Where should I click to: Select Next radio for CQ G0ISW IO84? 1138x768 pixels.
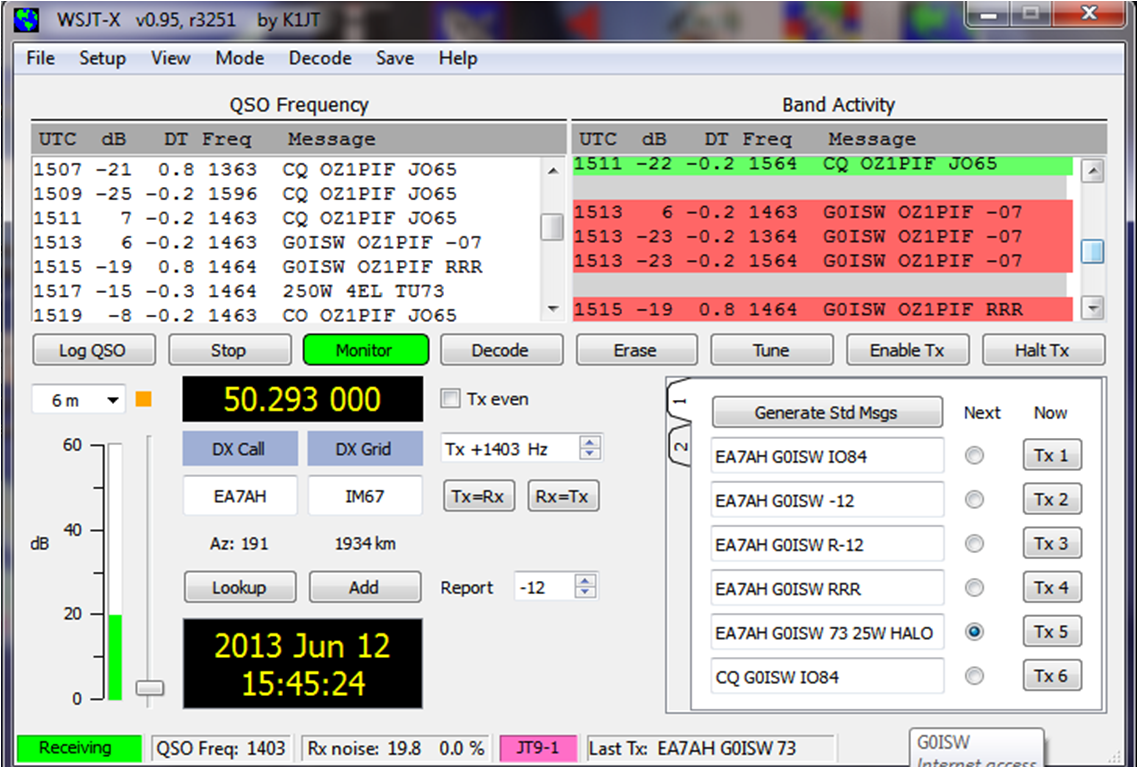(x=974, y=676)
